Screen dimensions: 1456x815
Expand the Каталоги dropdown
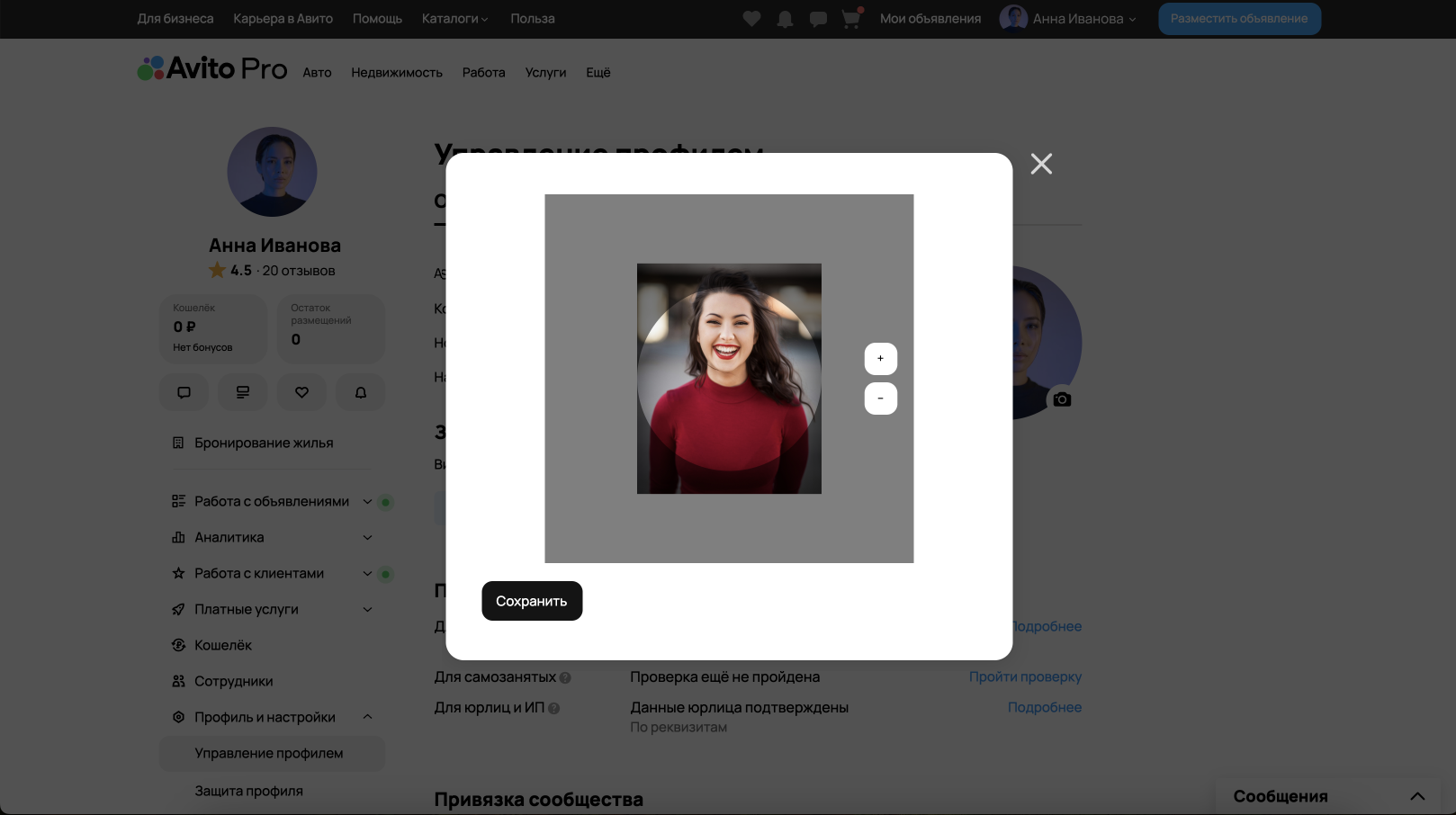454,19
